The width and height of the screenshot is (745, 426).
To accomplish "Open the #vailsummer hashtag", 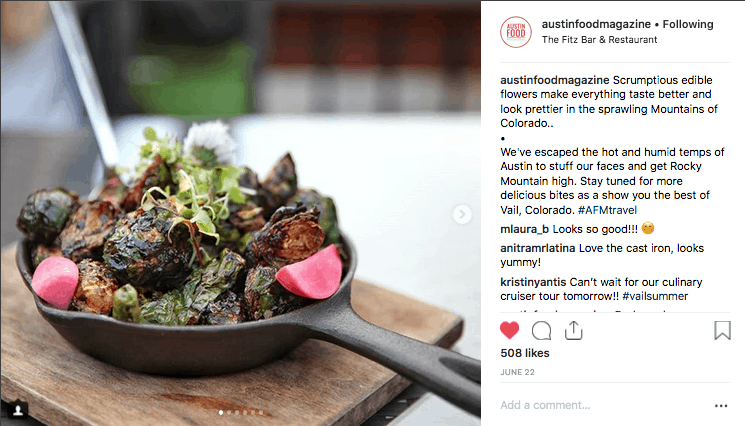I will point(655,296).
